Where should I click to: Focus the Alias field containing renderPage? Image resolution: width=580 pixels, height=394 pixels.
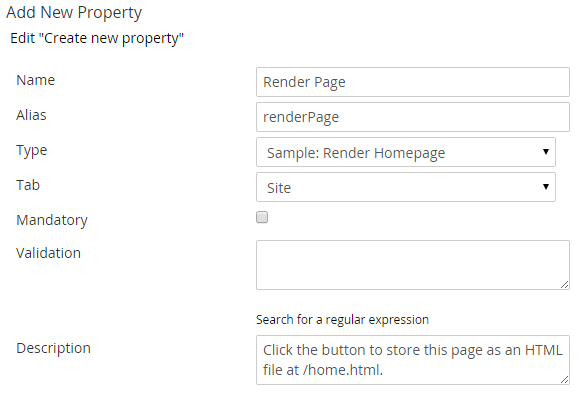pos(413,117)
